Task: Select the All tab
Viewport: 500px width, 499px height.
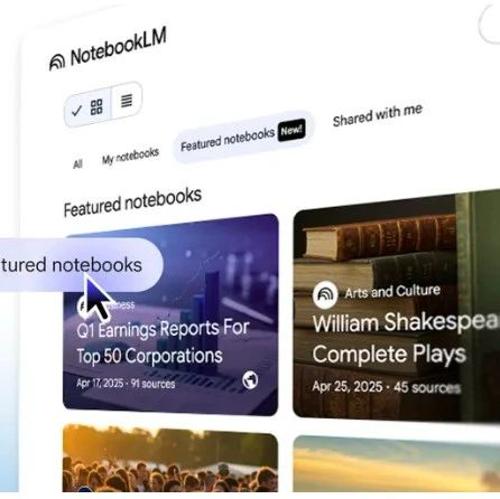Action: [77, 164]
